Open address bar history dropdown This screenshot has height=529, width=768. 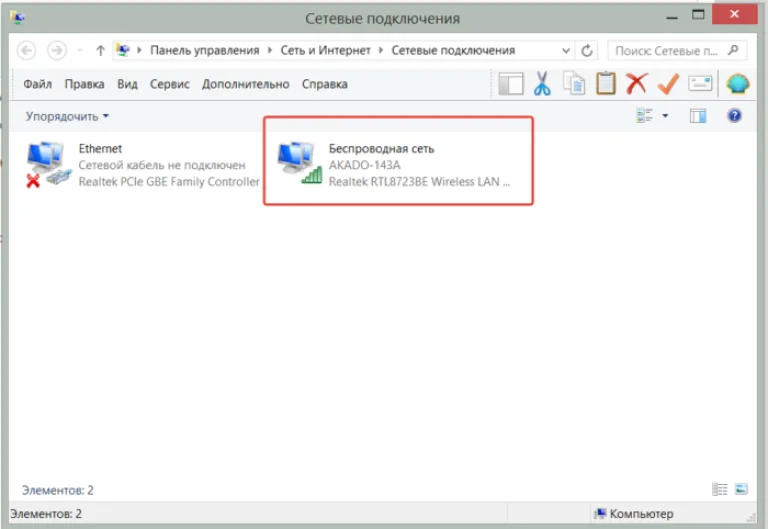click(566, 50)
